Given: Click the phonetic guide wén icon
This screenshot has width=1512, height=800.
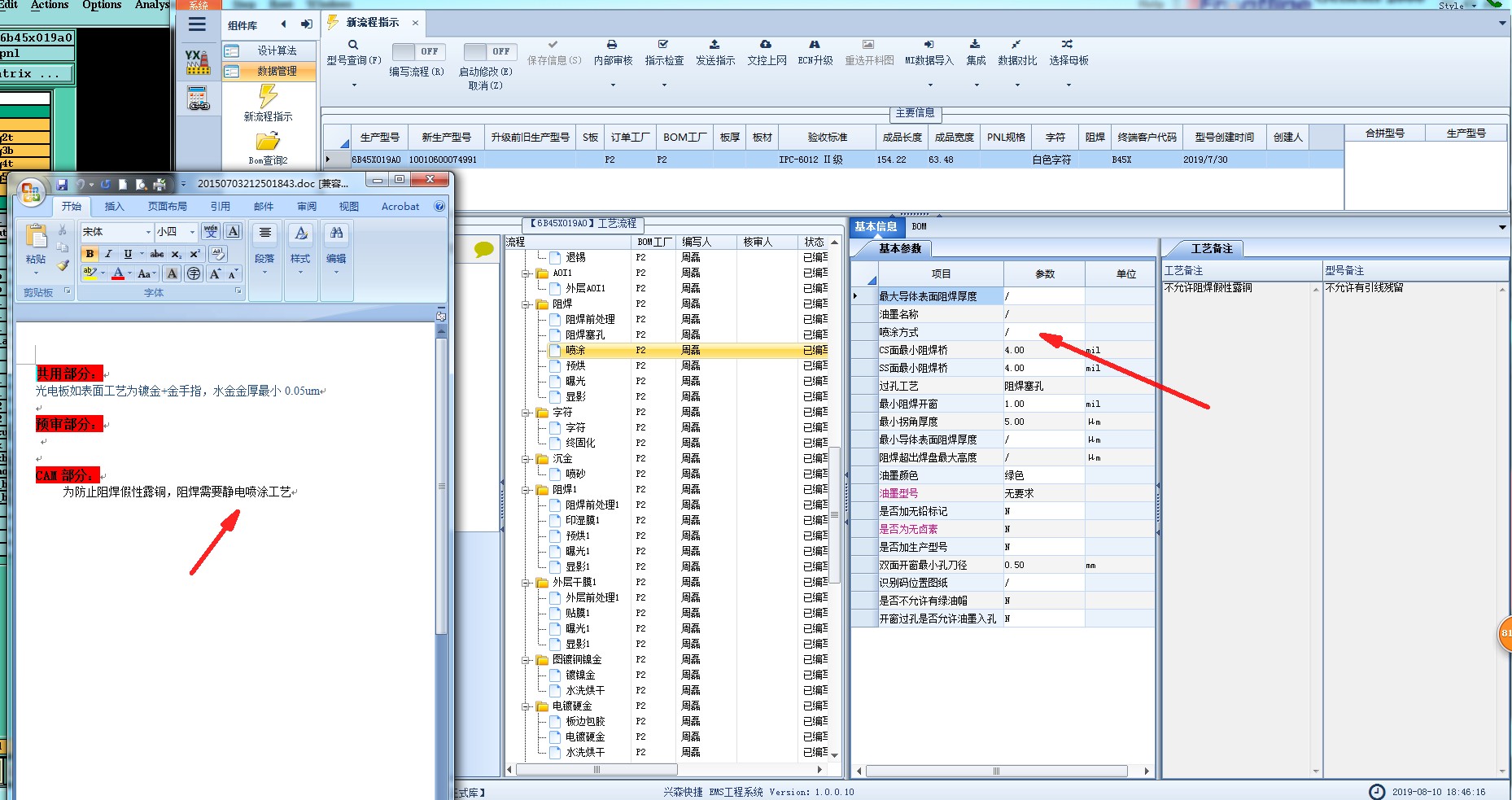Looking at the screenshot, I should click(211, 232).
